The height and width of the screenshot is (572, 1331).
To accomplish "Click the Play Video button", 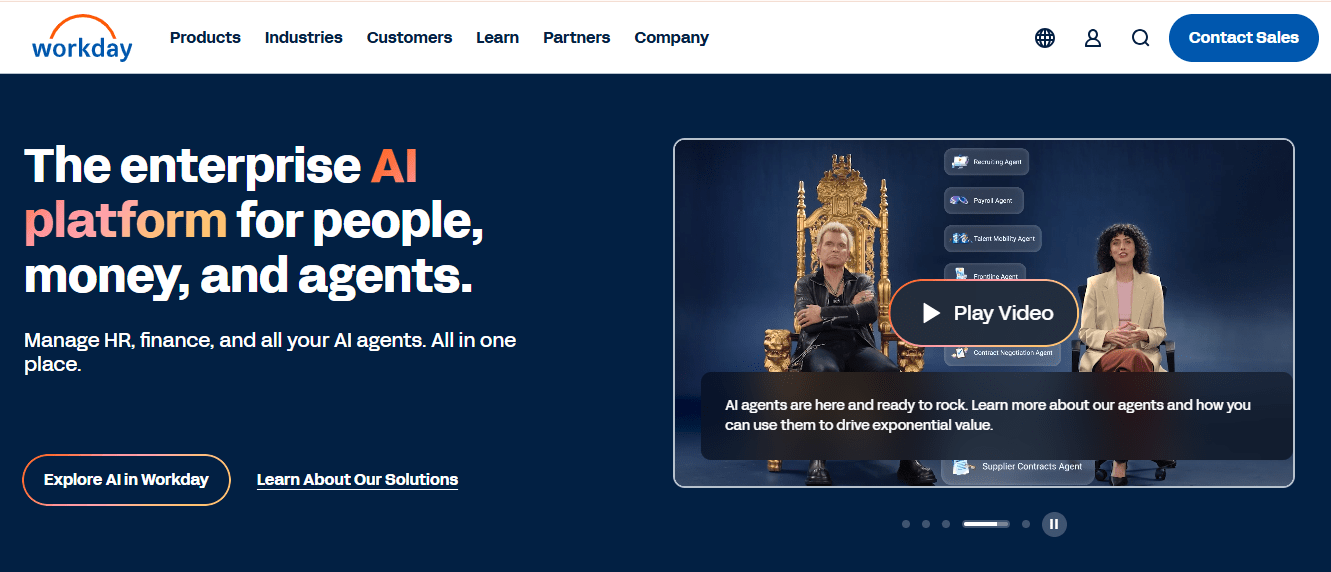I will 984,313.
